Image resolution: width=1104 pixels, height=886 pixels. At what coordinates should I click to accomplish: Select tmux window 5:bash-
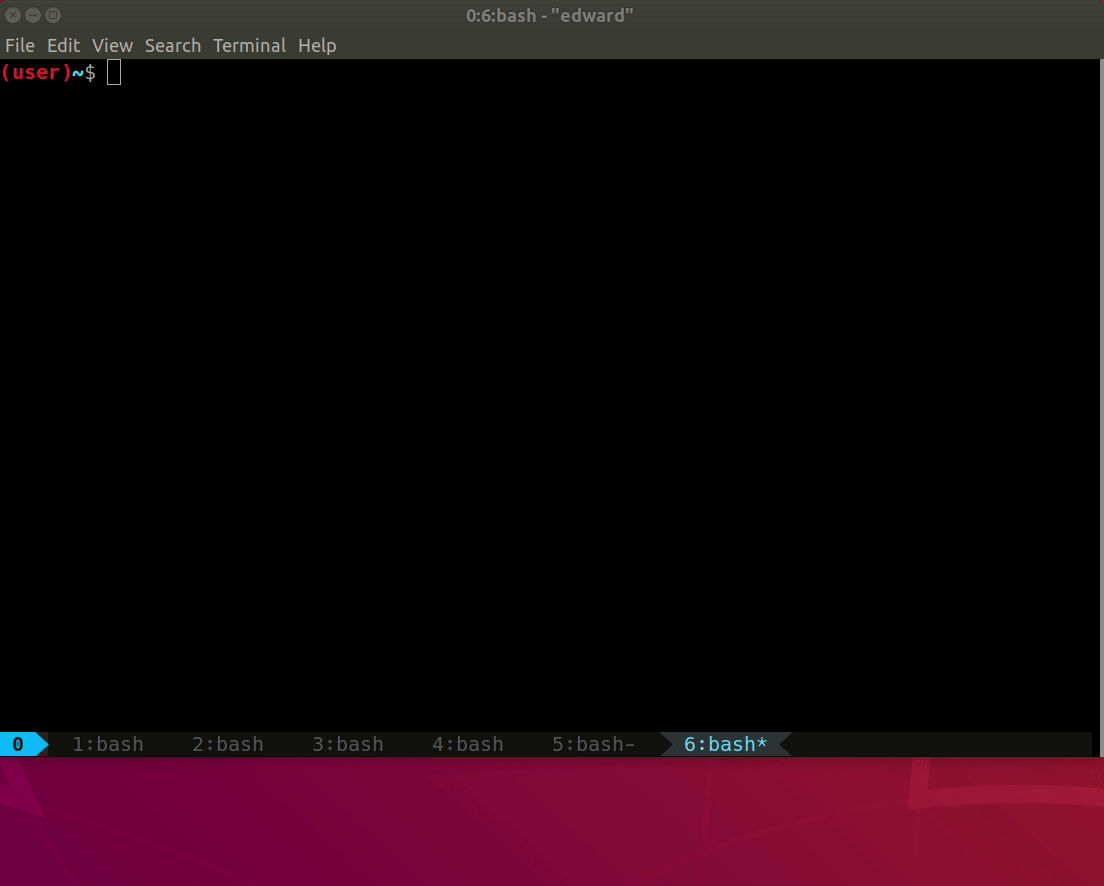(594, 744)
